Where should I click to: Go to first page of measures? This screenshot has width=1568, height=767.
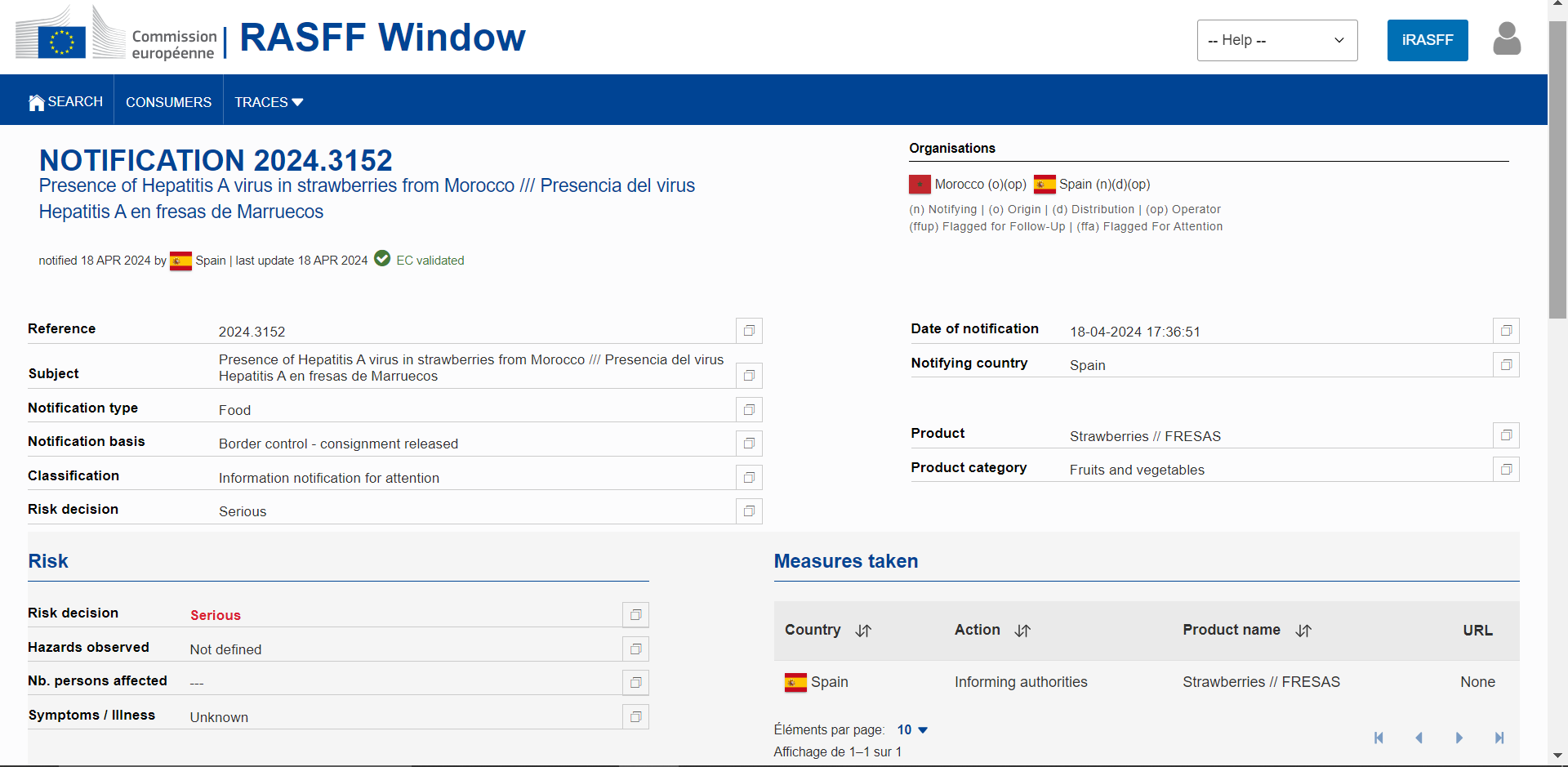click(x=1379, y=738)
